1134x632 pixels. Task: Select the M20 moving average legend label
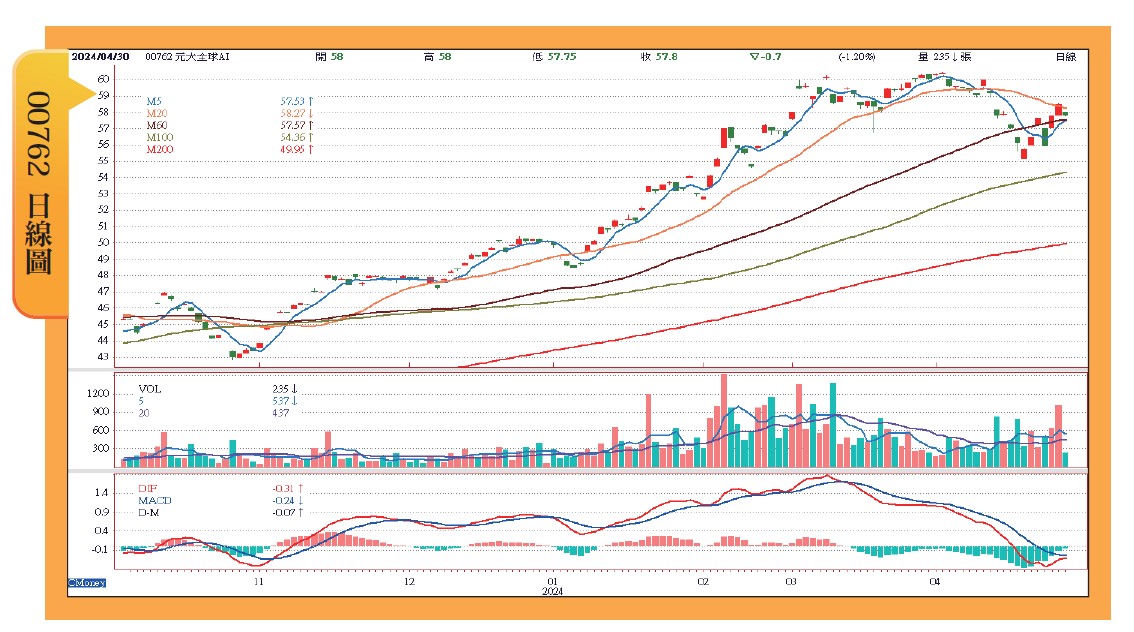click(155, 114)
